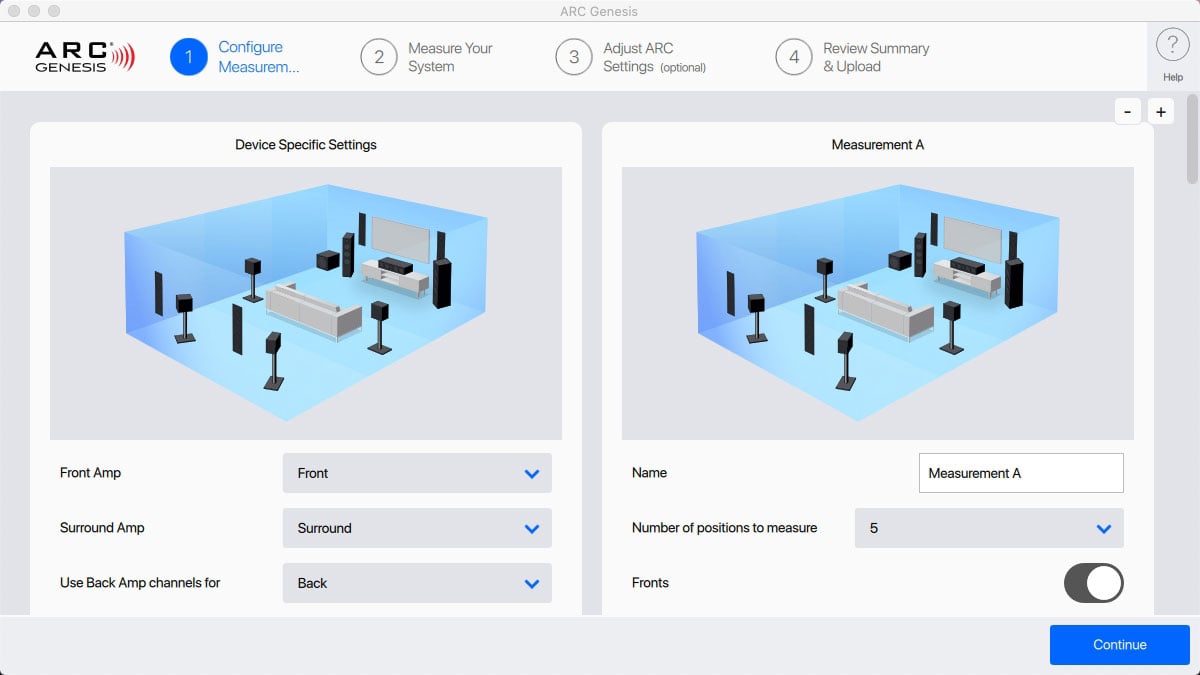Select step 1 circle icon
Viewport: 1200px width, 675px height.
tap(189, 57)
